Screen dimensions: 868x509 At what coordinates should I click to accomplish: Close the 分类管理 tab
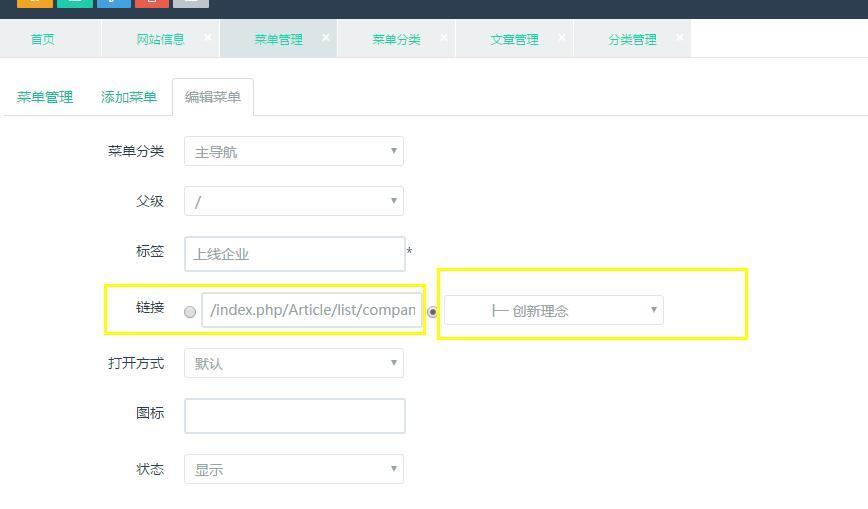pyautogui.click(x=679, y=37)
